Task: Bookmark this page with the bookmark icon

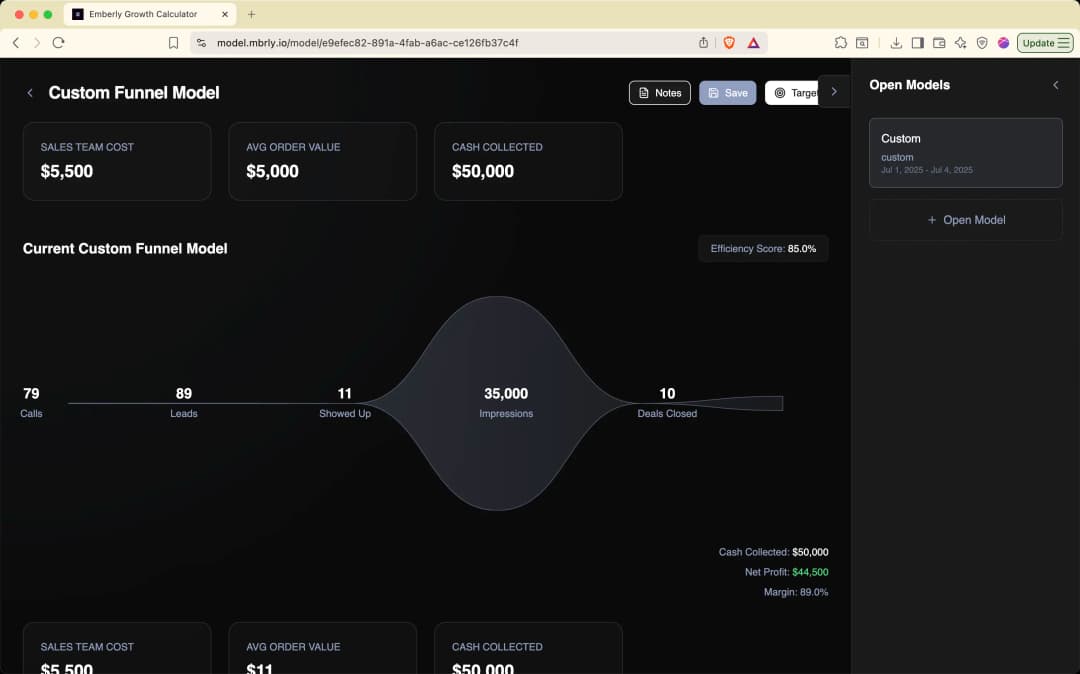Action: [x=173, y=43]
